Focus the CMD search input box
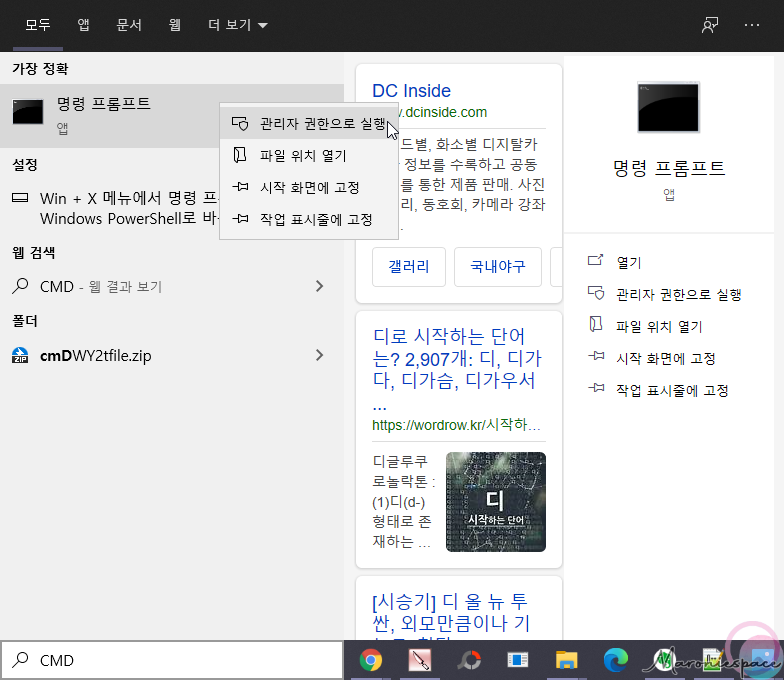 [x=172, y=660]
